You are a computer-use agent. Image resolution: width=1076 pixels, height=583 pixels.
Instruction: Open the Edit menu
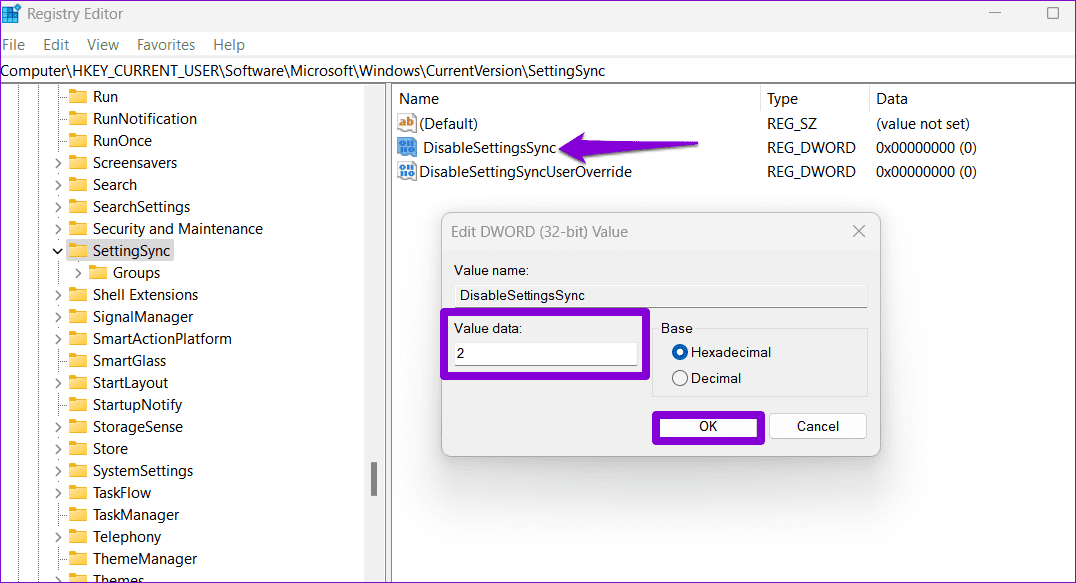56,45
